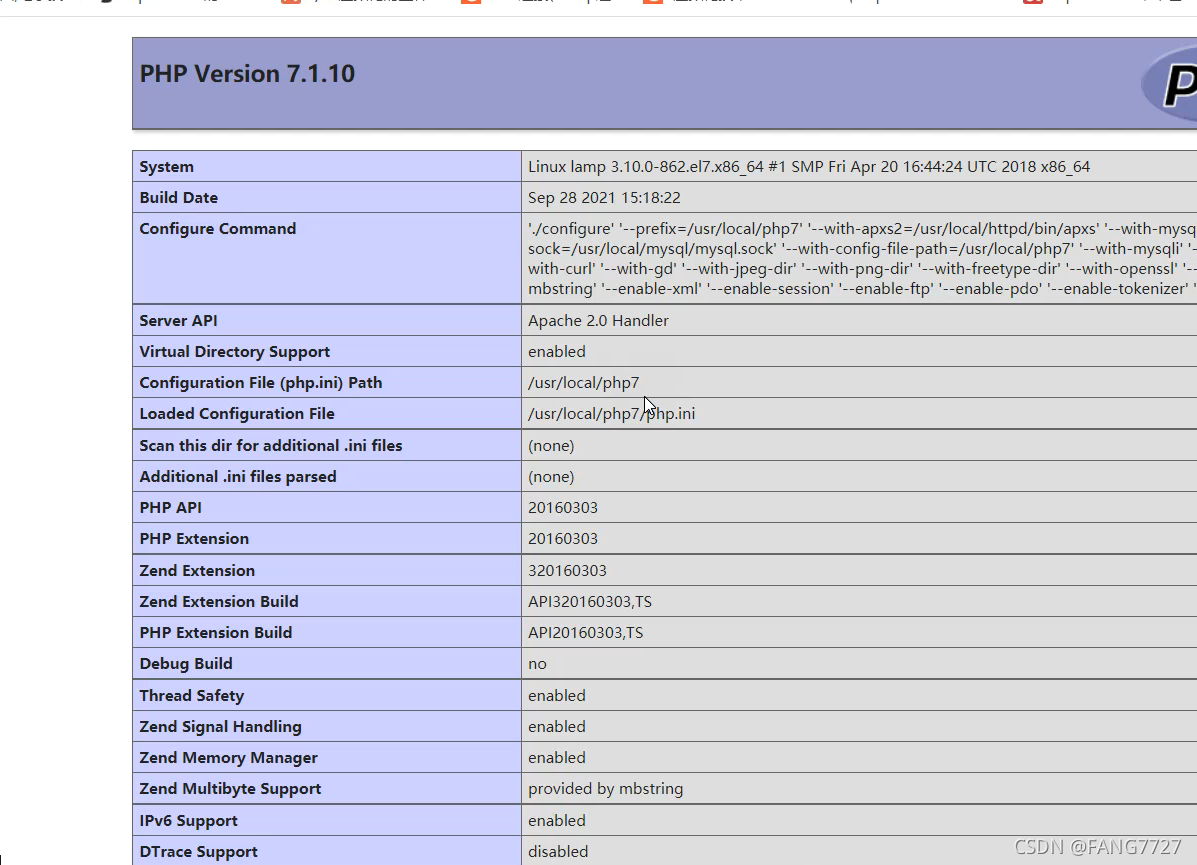Select the 'Virtual Directory Support' label
The image size is (1197, 865).
click(234, 352)
